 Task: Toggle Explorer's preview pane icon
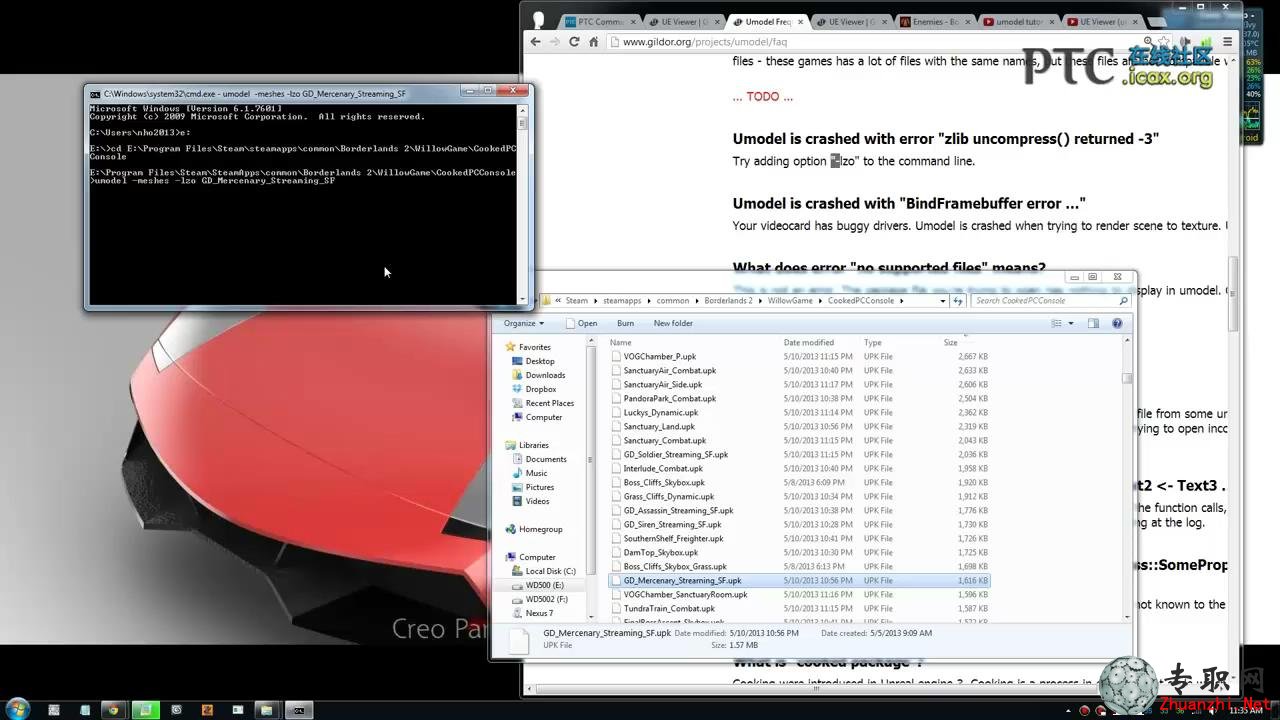pyautogui.click(x=1093, y=323)
